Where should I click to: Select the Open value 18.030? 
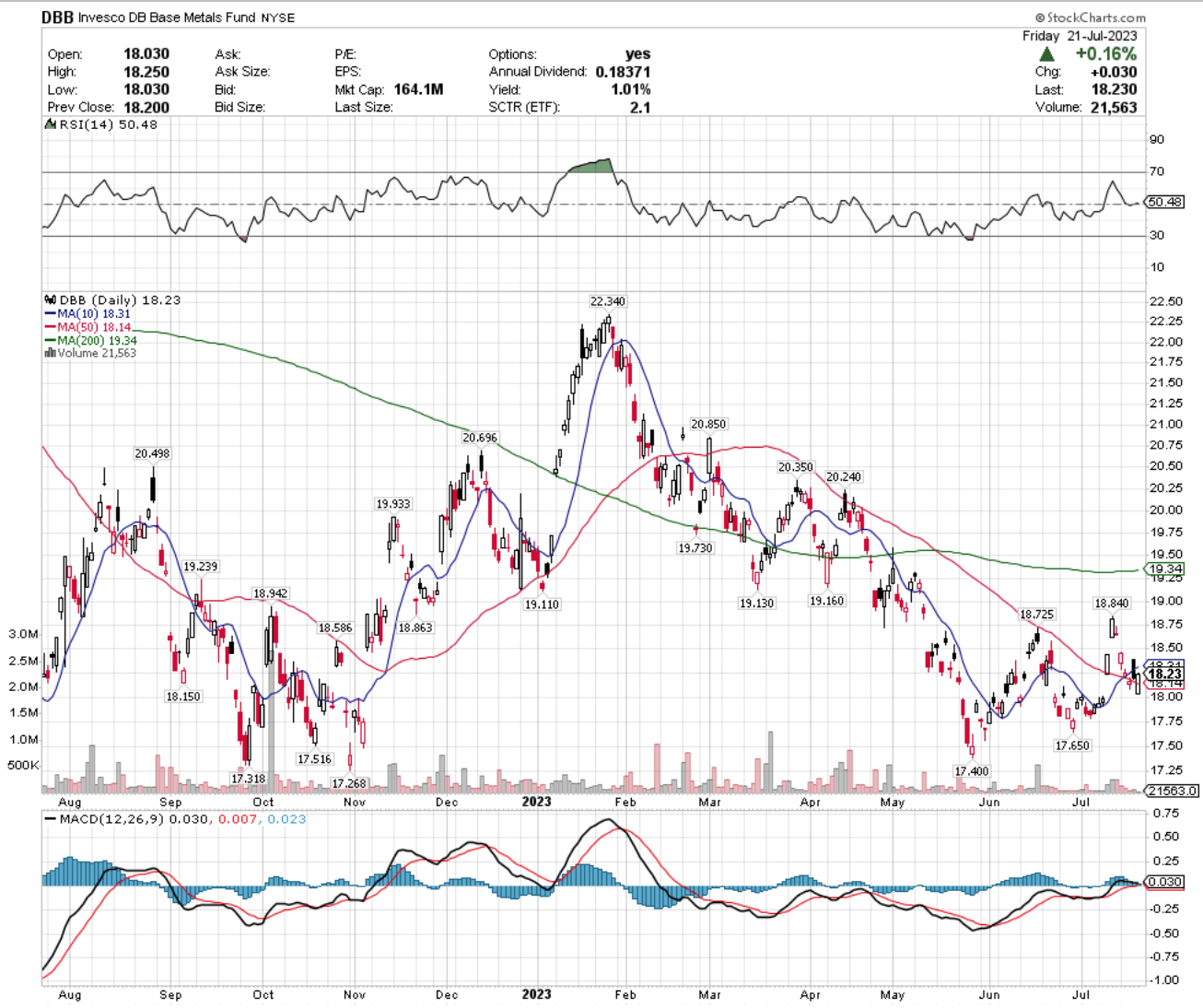[x=146, y=54]
